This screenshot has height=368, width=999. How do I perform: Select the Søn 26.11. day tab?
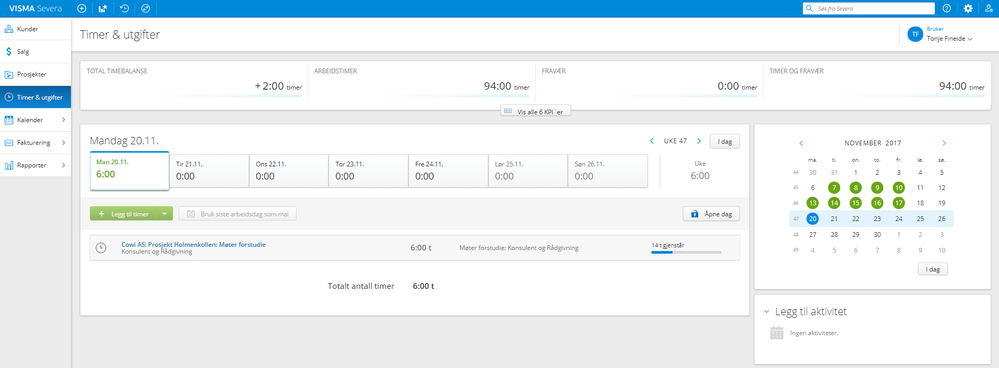tap(607, 171)
